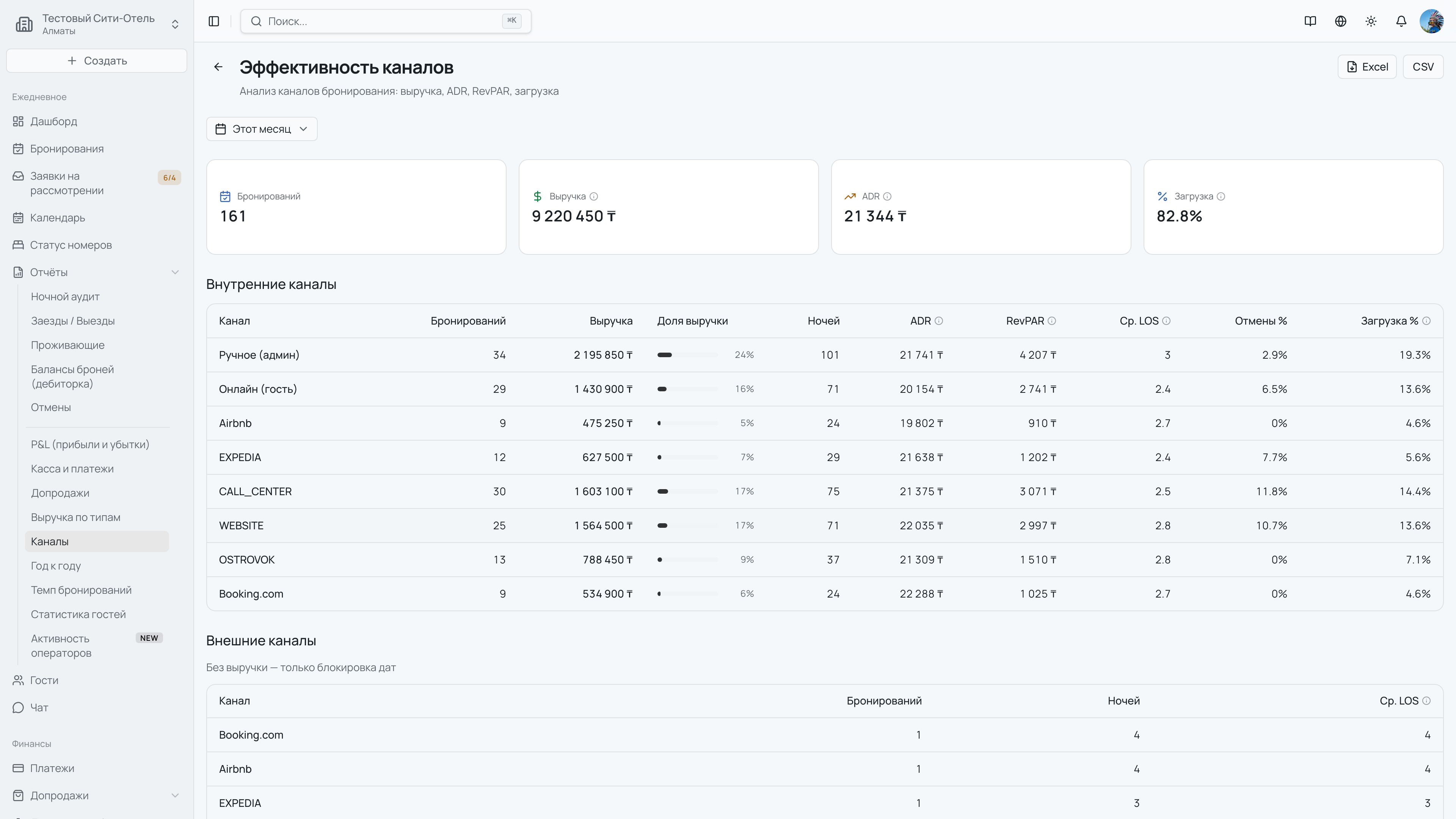1456x819 pixels.
Task: Click the CSV export button
Action: pos(1423,67)
